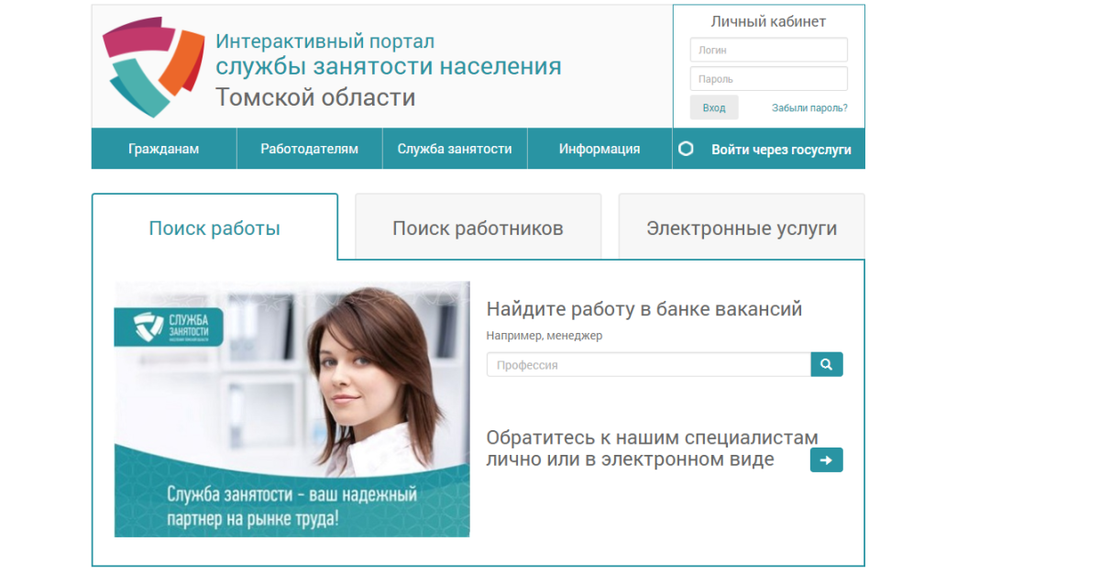Click the Служба занятости portal logo
The height and width of the screenshot is (577, 1100).
[150, 64]
